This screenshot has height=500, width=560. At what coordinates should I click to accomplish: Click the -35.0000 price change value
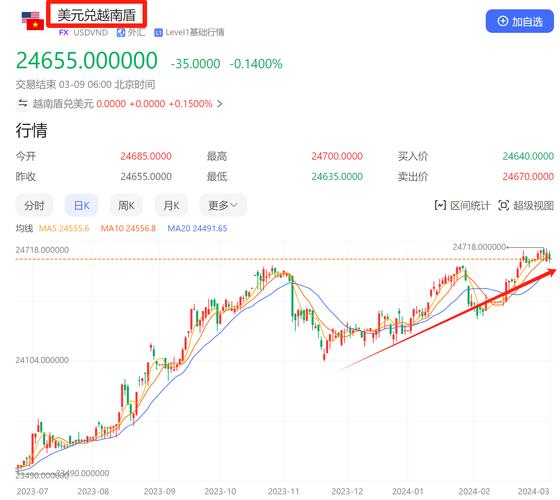tap(195, 64)
